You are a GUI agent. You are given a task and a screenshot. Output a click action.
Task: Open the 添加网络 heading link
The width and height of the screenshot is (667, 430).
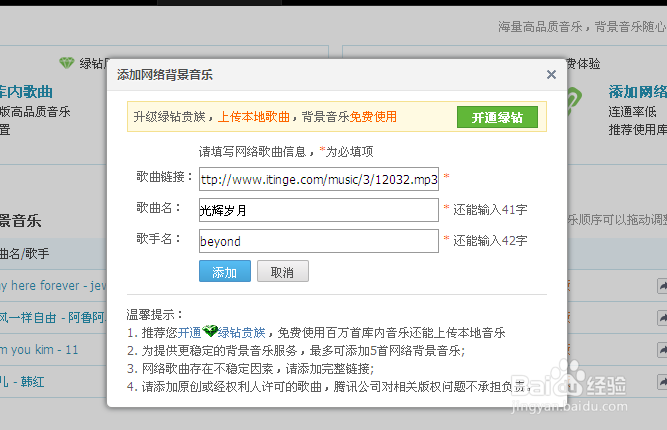click(x=638, y=92)
